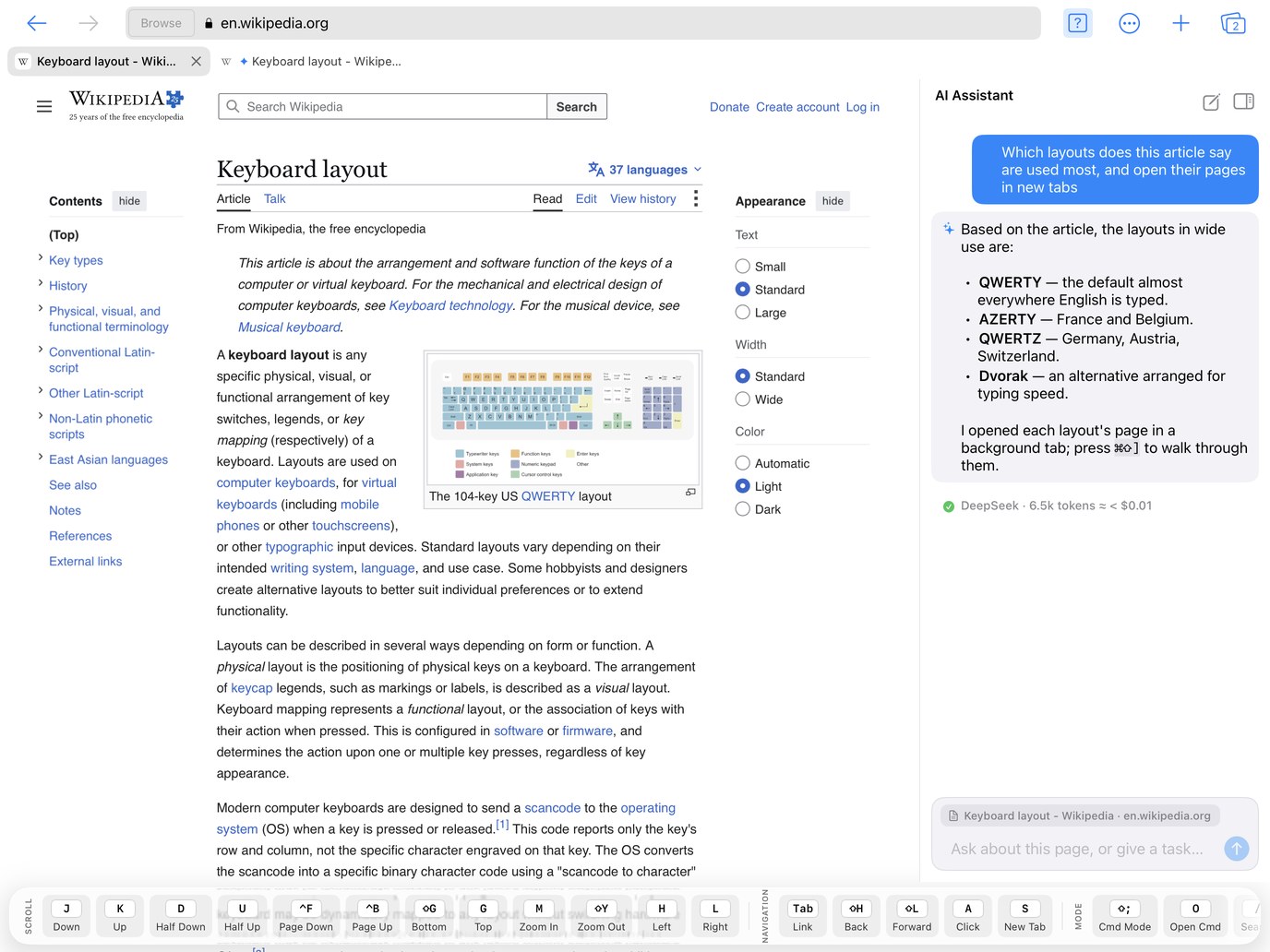The height and width of the screenshot is (952, 1270).
Task: Toggle the AI Assistant sidebar panel icon
Action: point(1243,101)
